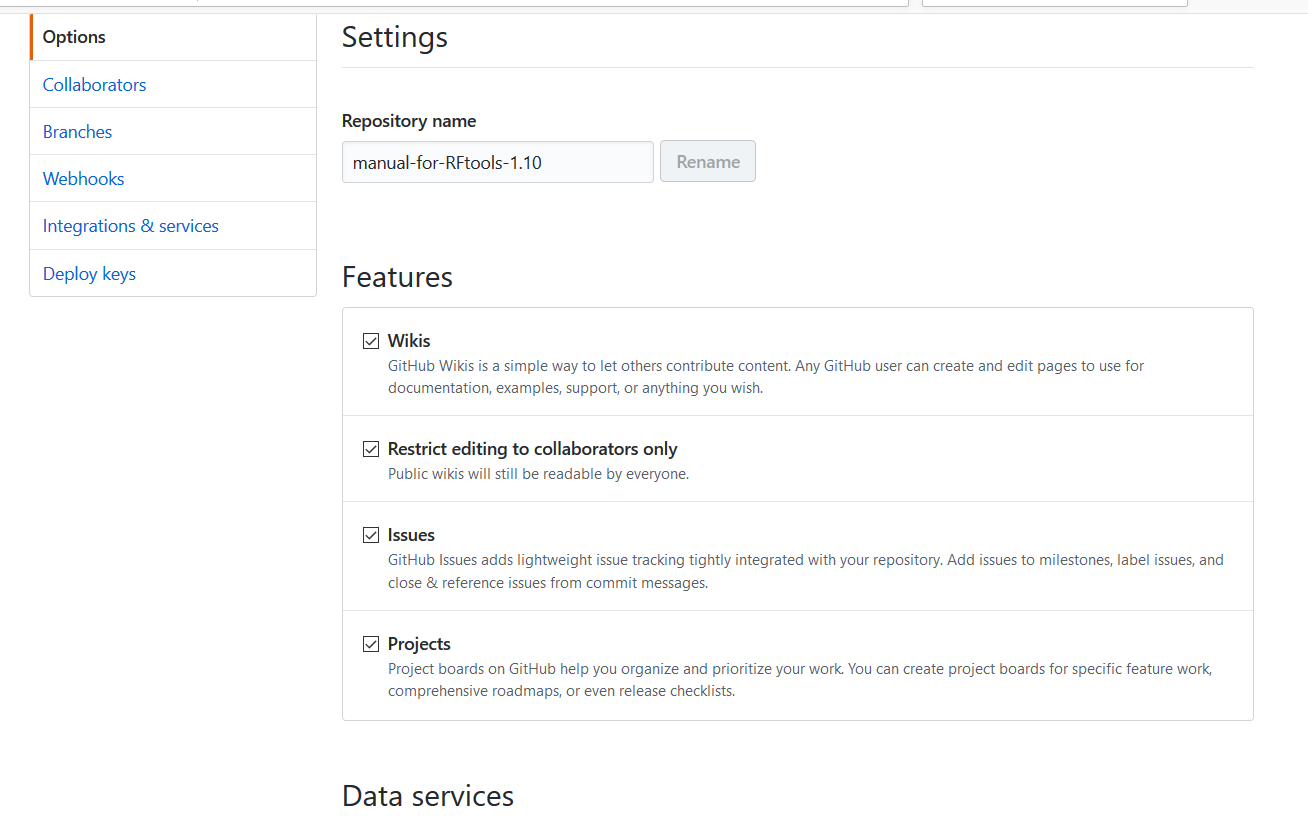Click the Projects label text

[x=419, y=644]
